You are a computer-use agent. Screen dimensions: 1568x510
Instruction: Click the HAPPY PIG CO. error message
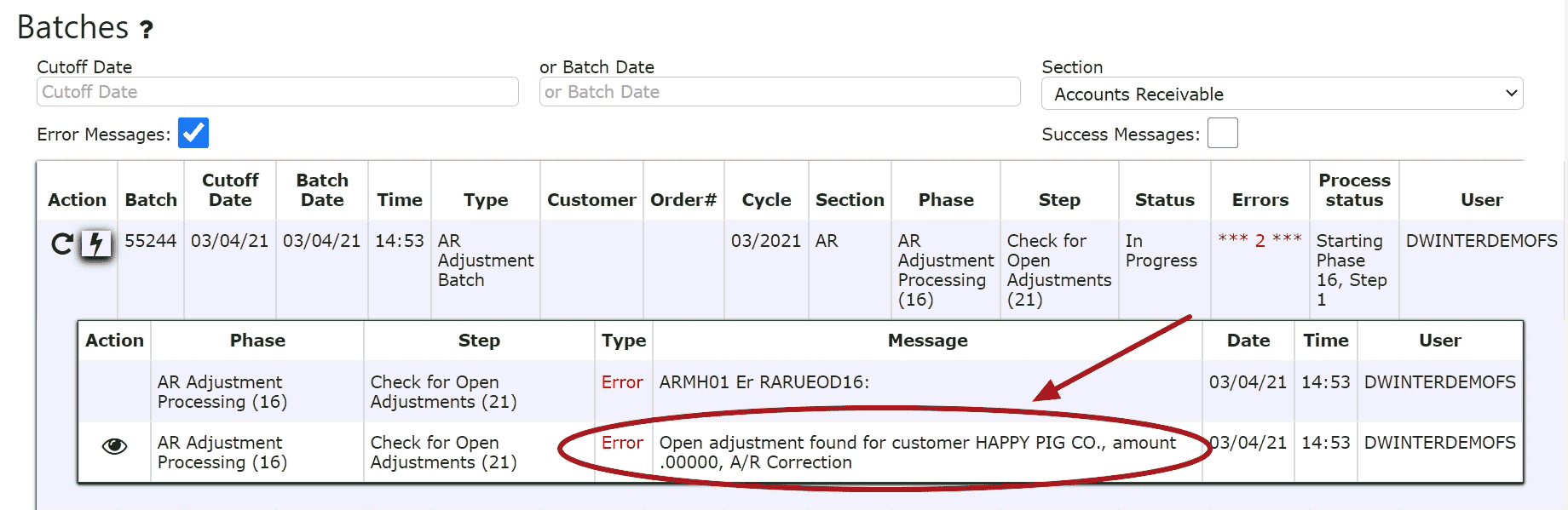(x=917, y=452)
